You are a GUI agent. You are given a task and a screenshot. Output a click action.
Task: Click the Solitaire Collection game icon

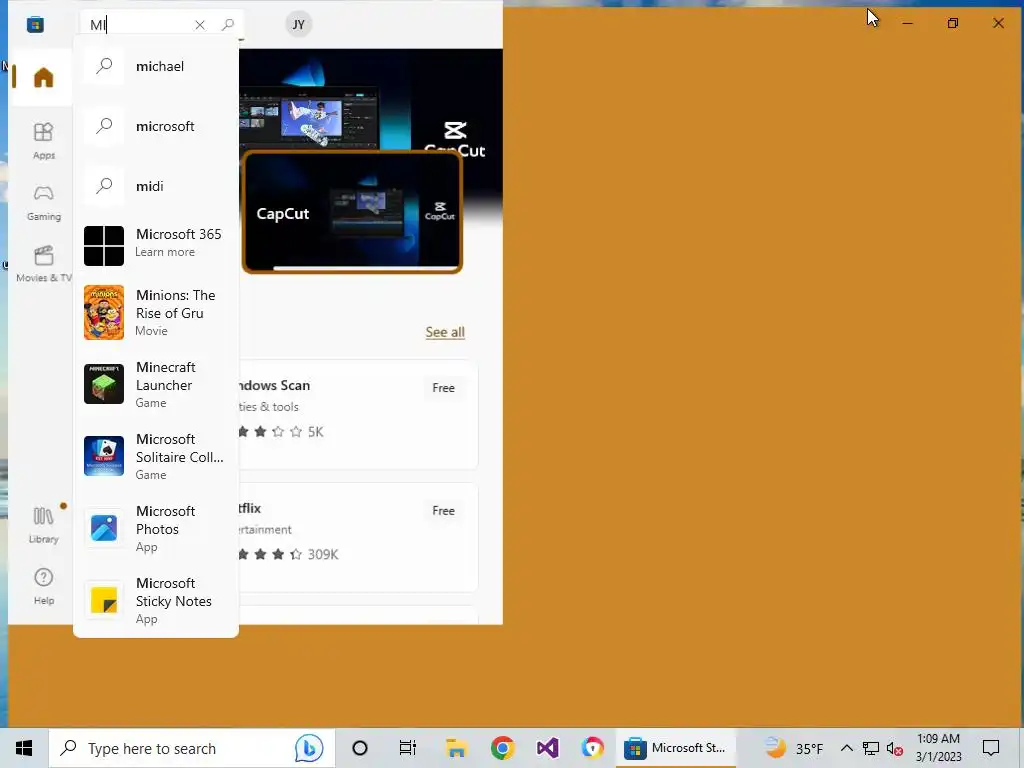point(104,456)
